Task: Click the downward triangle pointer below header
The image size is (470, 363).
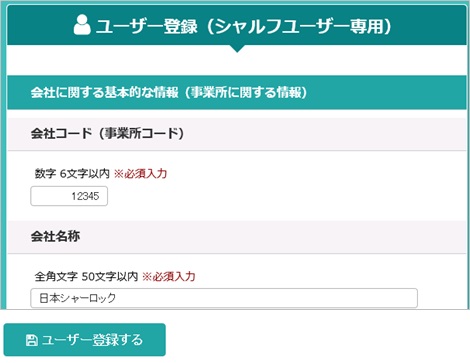Action: 237,49
